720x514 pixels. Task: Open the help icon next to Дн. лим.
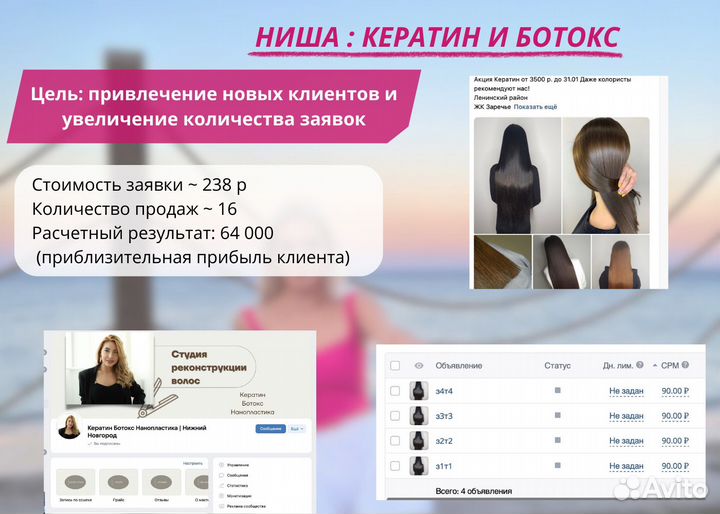point(640,365)
